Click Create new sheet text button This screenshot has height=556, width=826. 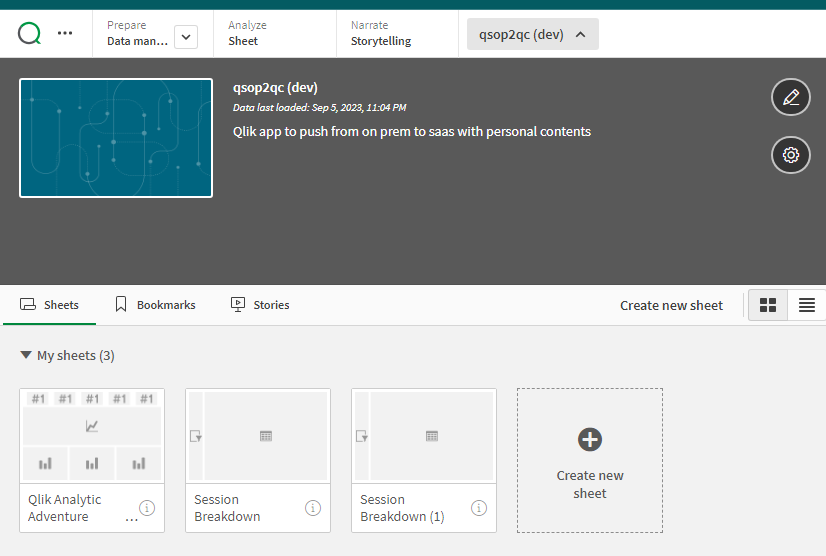tap(671, 305)
